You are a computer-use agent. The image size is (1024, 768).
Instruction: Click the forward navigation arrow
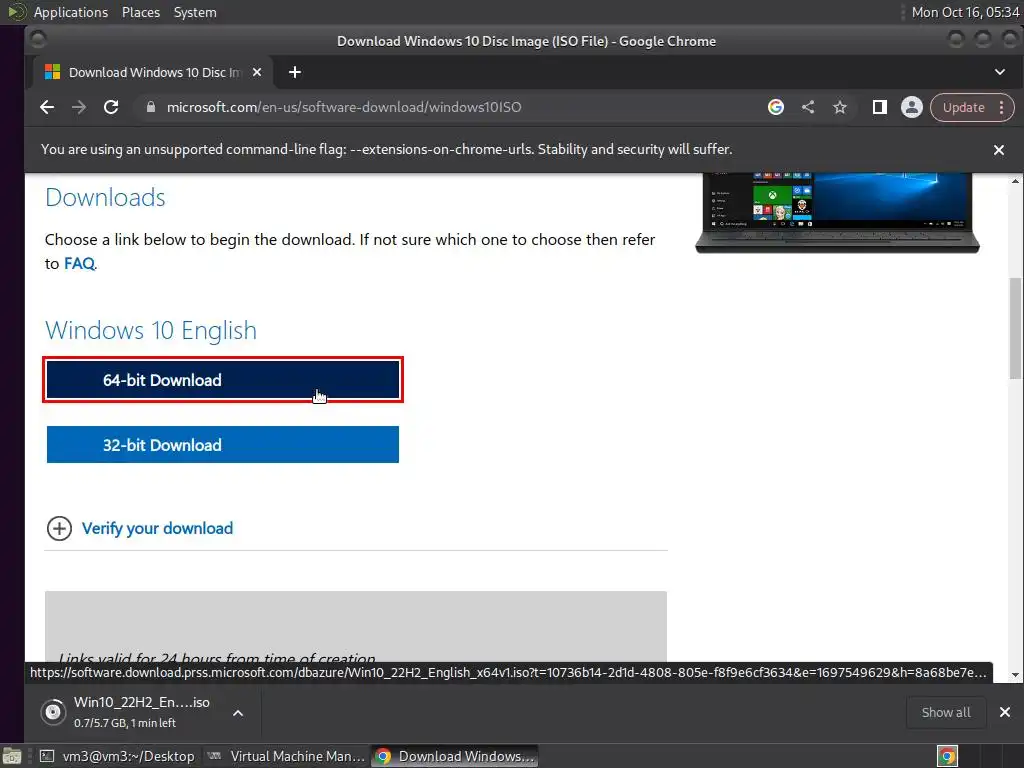point(79,107)
